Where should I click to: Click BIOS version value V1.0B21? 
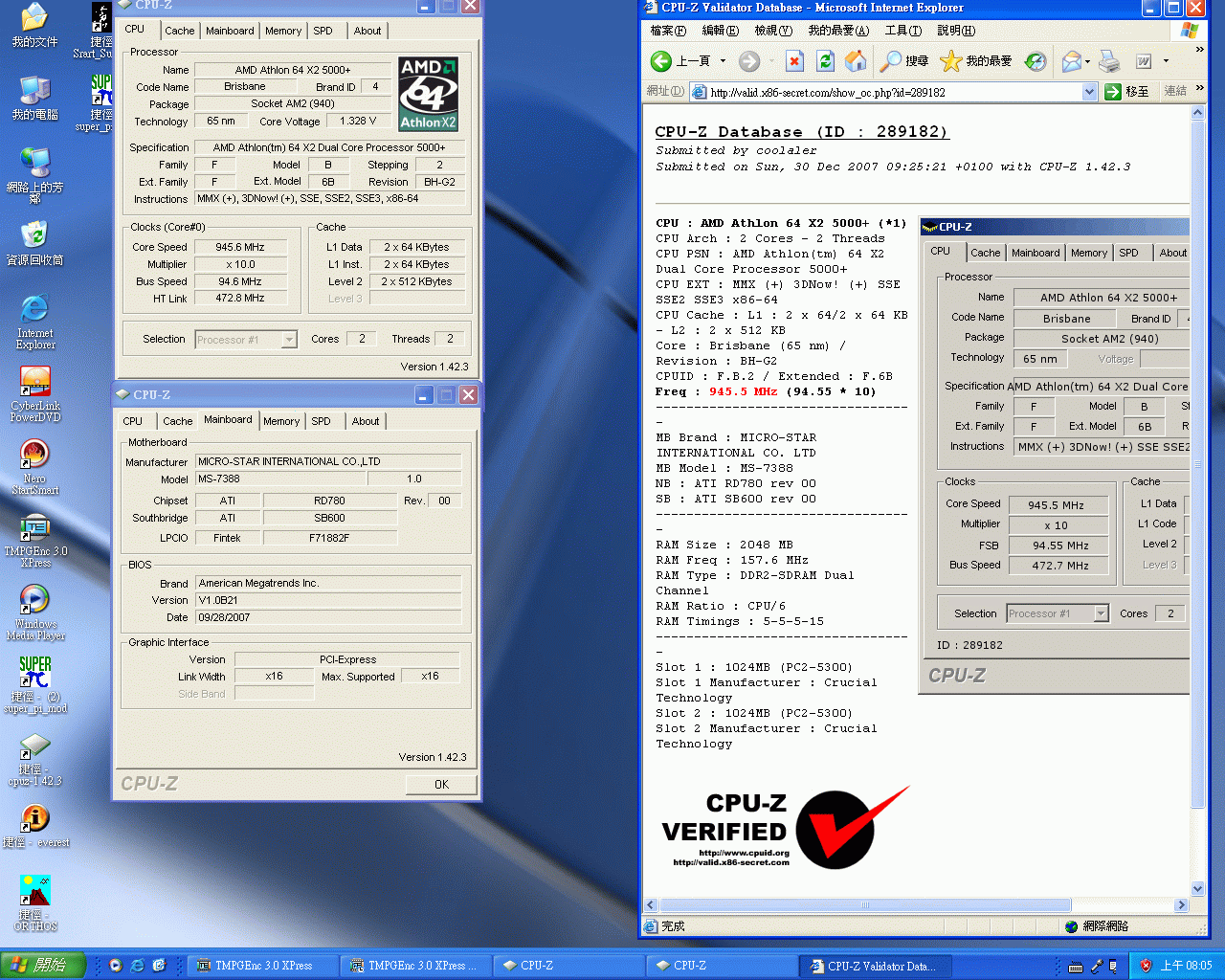pos(328,600)
